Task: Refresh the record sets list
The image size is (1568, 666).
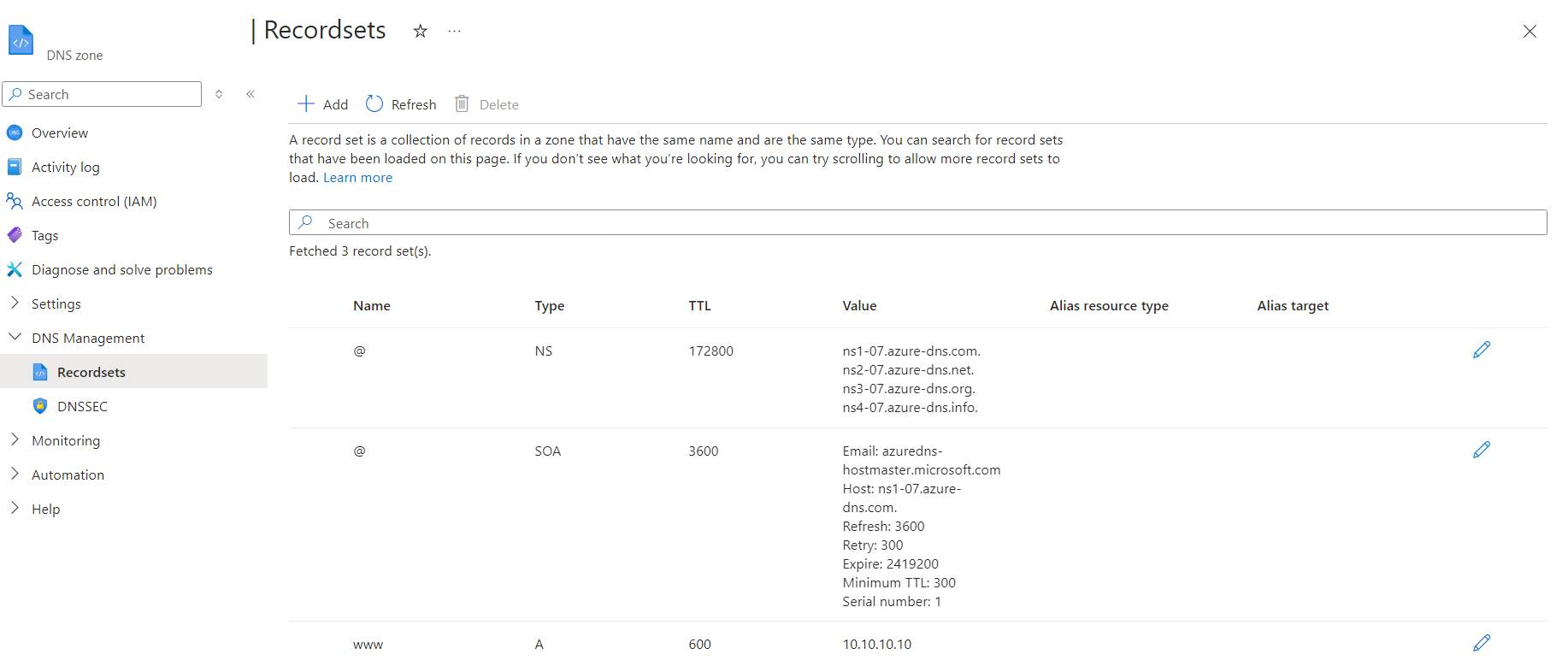Action: (x=401, y=104)
